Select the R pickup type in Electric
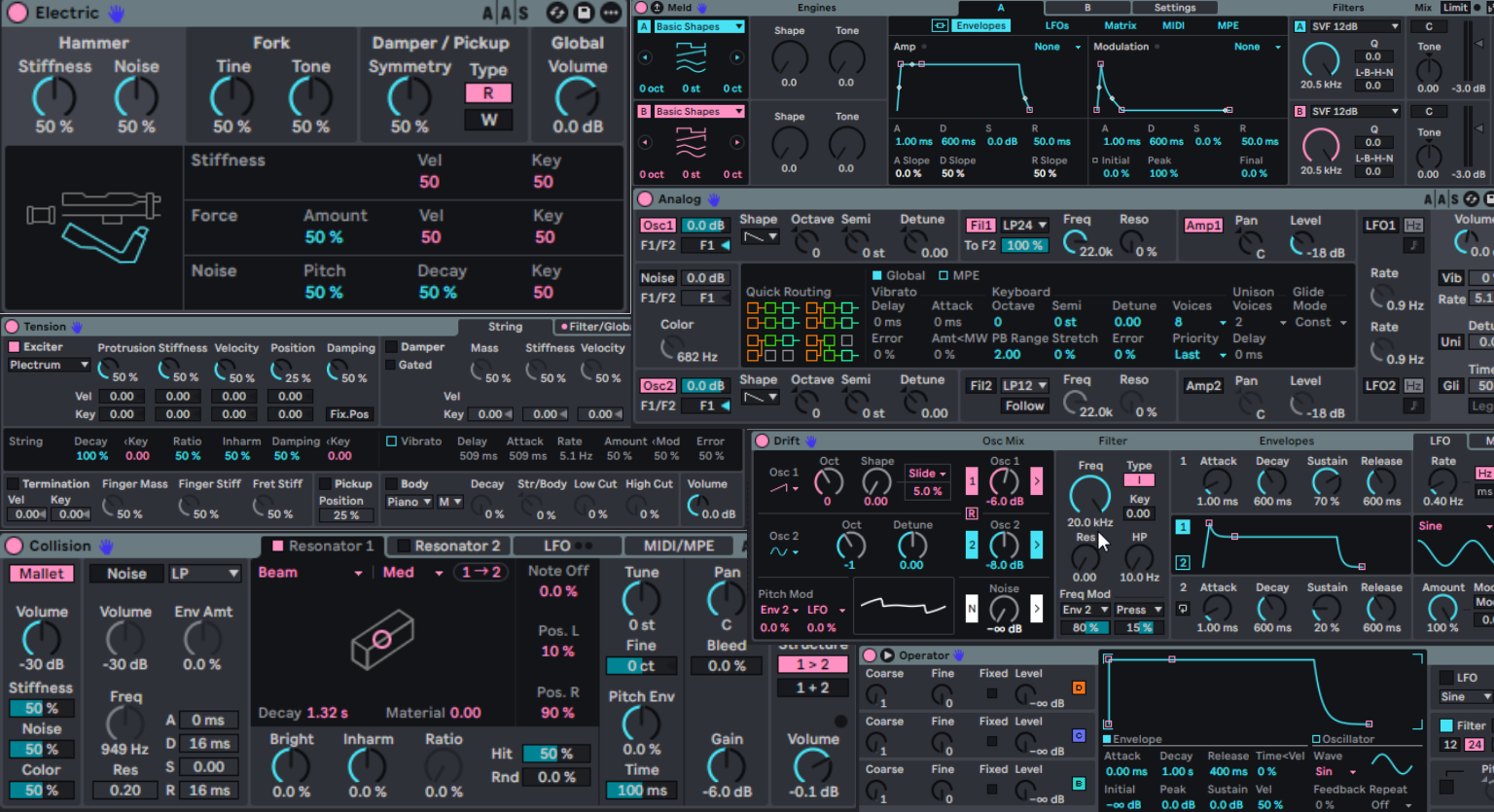 tap(488, 93)
